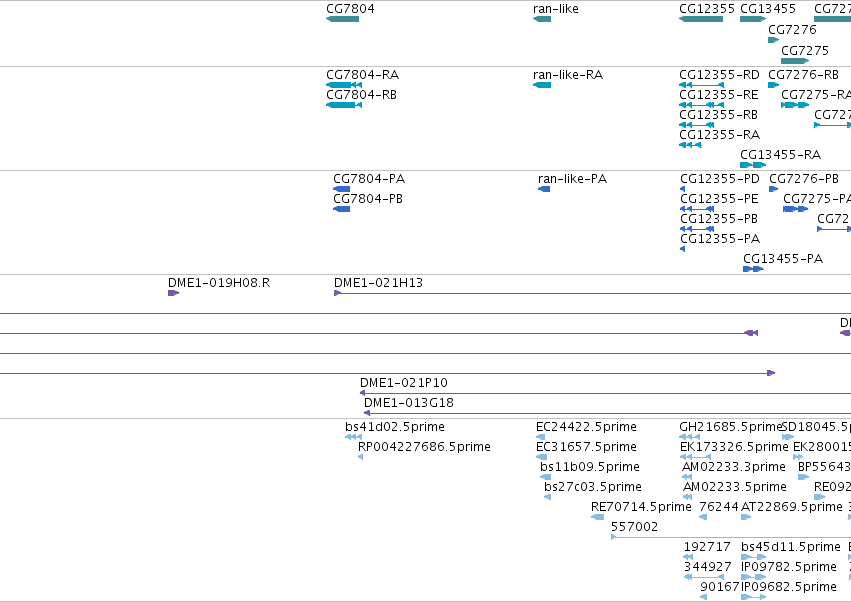The height and width of the screenshot is (602, 851).
Task: Click the EC31657.5prime EST label
Action: coord(586,447)
